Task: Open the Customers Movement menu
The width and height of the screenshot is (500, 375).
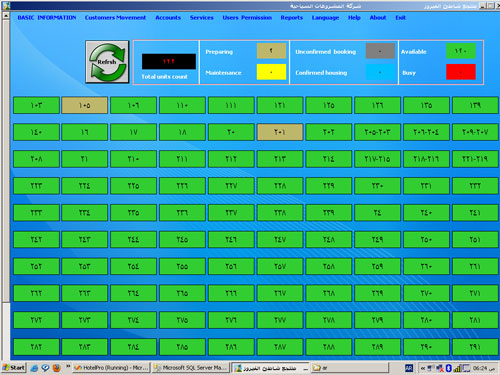Action: tap(115, 18)
